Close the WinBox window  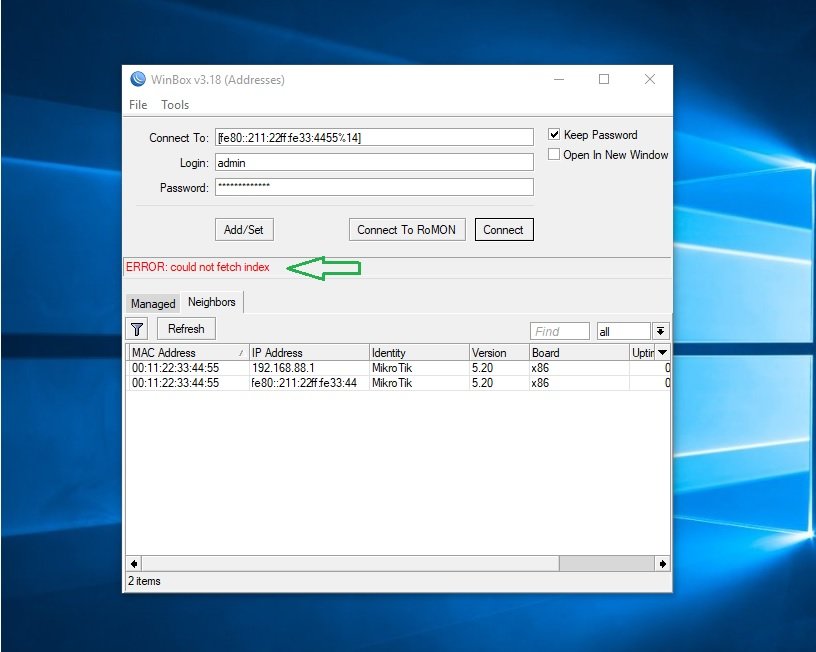(649, 79)
